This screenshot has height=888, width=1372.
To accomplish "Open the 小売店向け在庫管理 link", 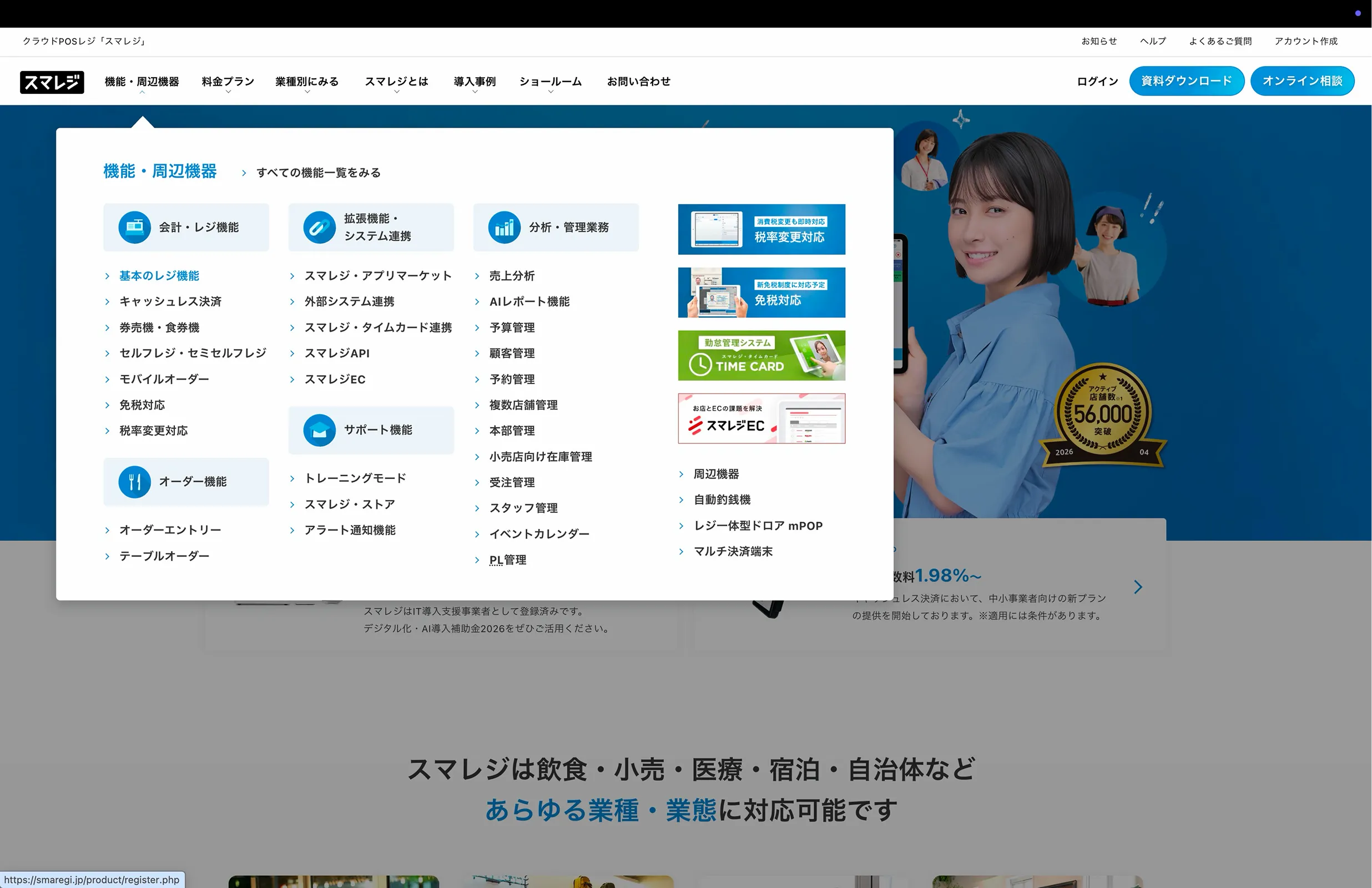I will click(x=541, y=457).
